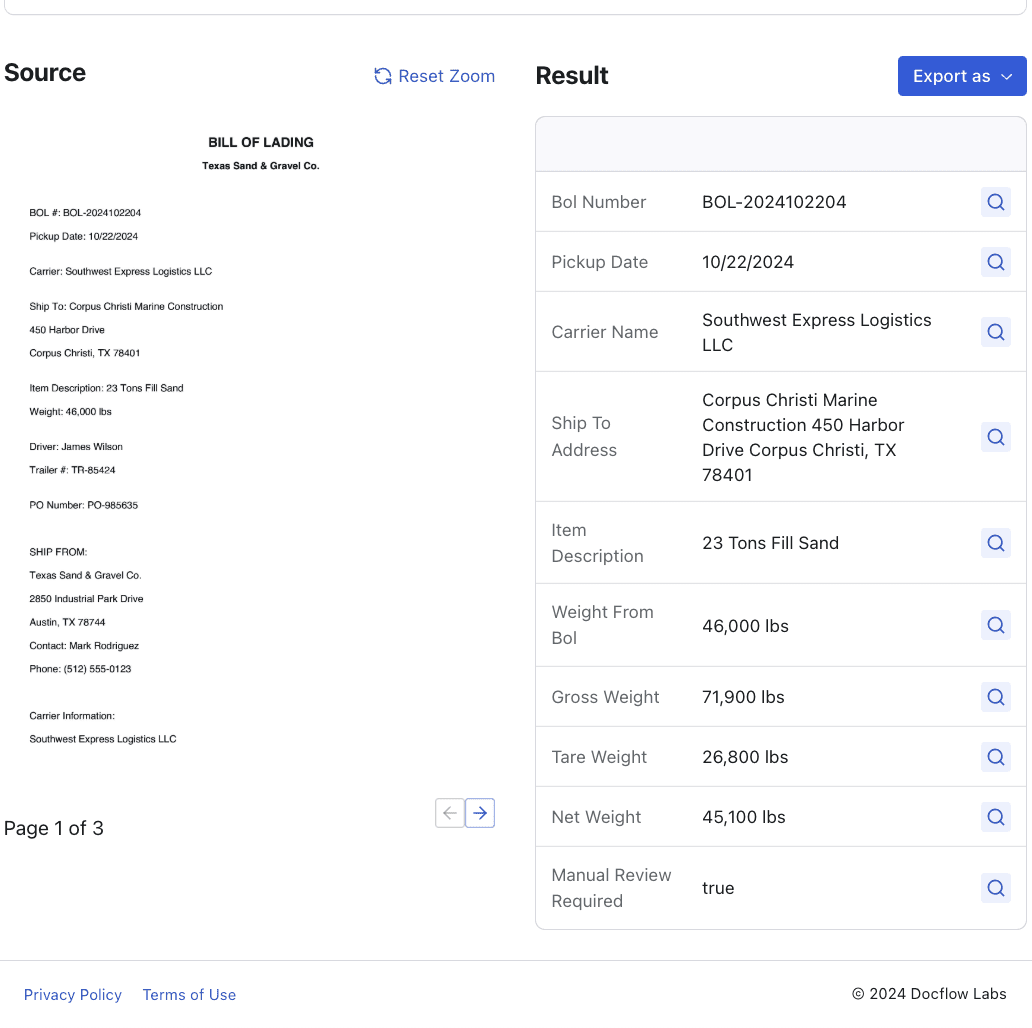
Task: Open the source highlight for Item Description
Action: point(995,542)
